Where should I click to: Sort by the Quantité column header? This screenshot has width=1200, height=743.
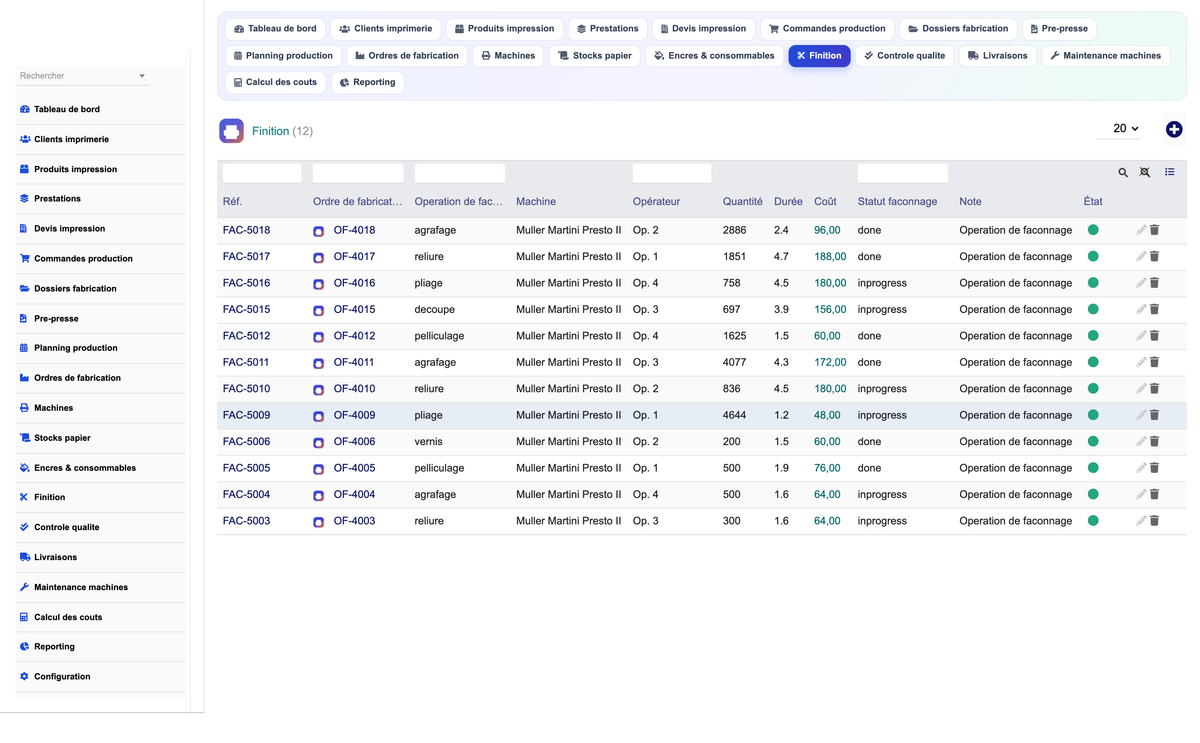[x=743, y=202]
